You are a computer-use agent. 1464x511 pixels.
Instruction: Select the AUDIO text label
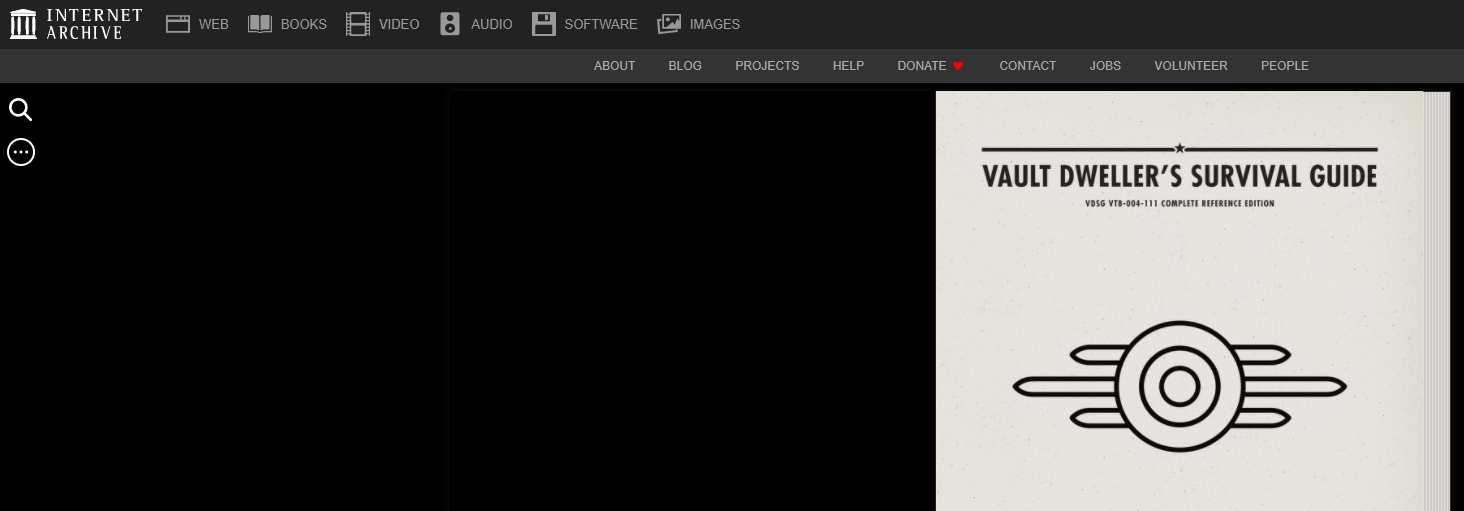[x=492, y=24]
